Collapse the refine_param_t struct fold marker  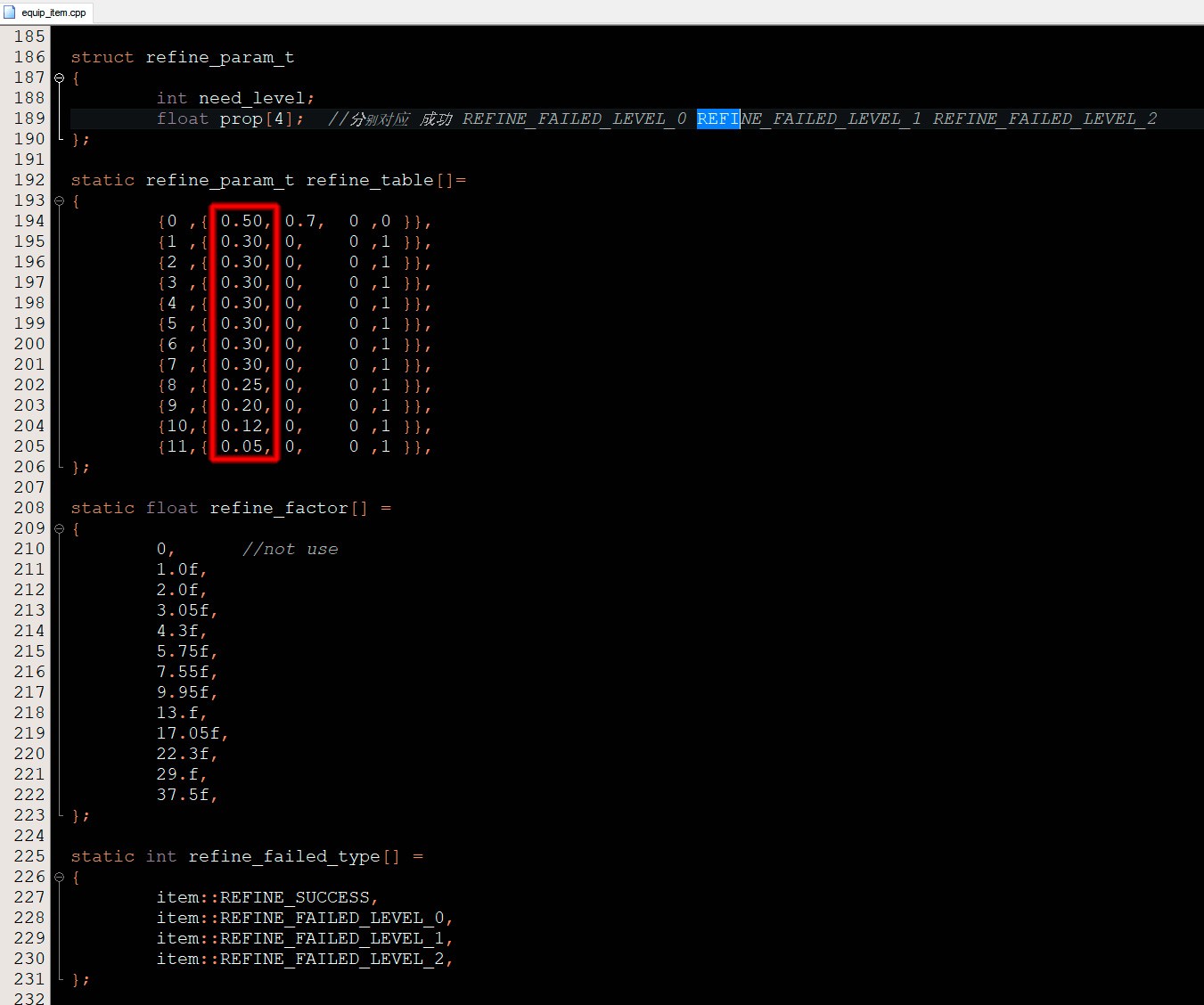60,78
